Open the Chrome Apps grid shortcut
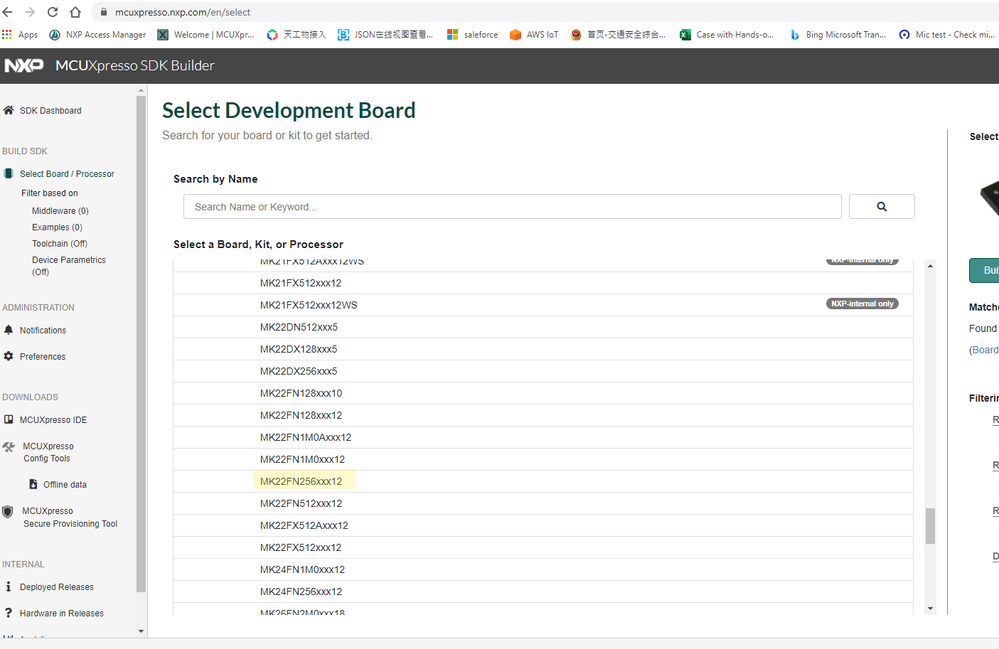The image size is (999, 649). click(7, 34)
